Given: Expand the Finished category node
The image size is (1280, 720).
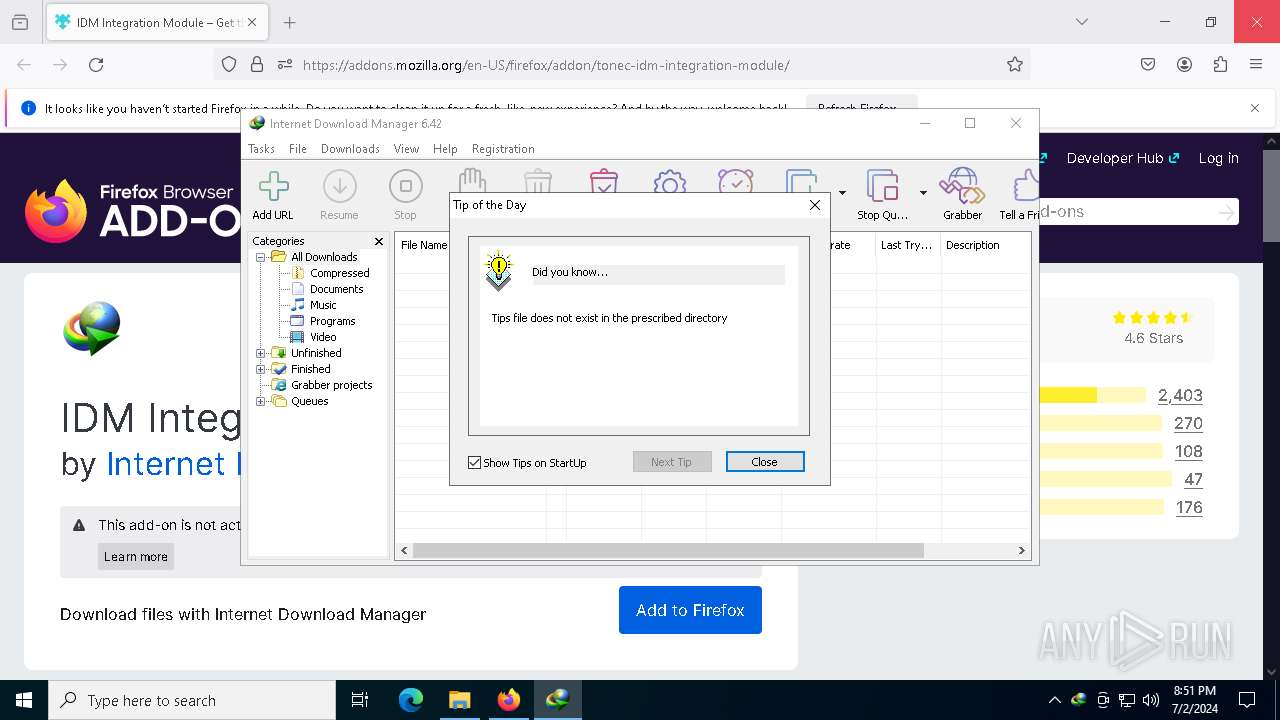Looking at the screenshot, I should coord(261,369).
